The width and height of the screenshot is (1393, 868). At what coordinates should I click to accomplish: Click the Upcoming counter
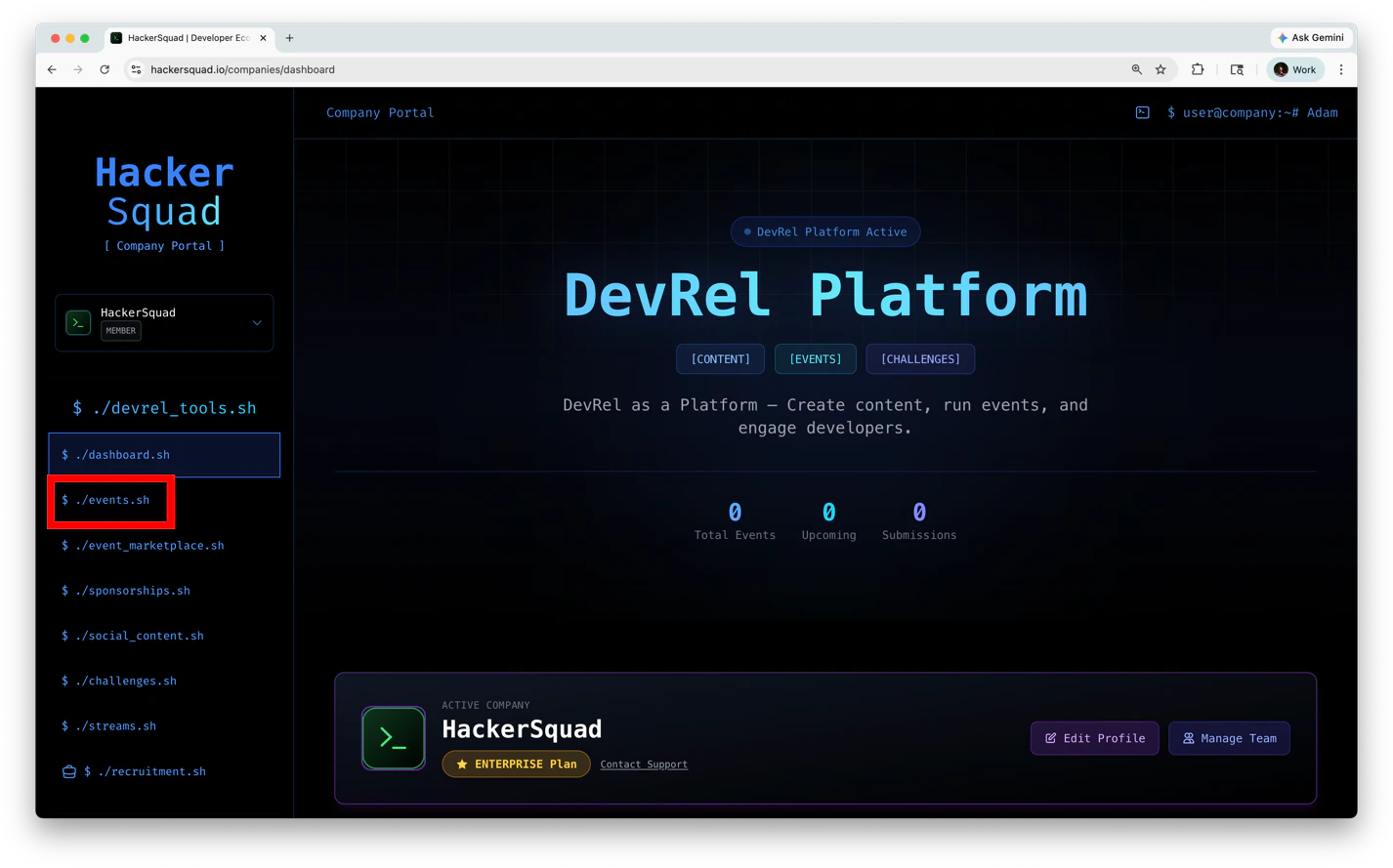[x=828, y=521]
